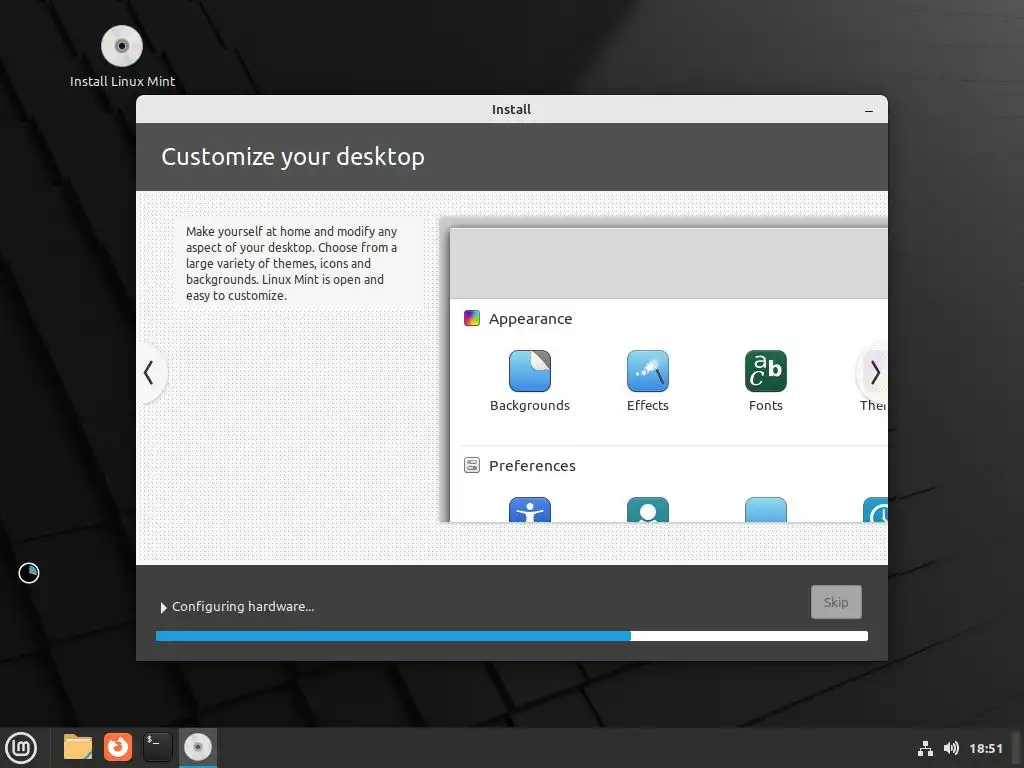This screenshot has width=1024, height=768.
Task: Open the Files manager from the panel
Action: point(78,747)
